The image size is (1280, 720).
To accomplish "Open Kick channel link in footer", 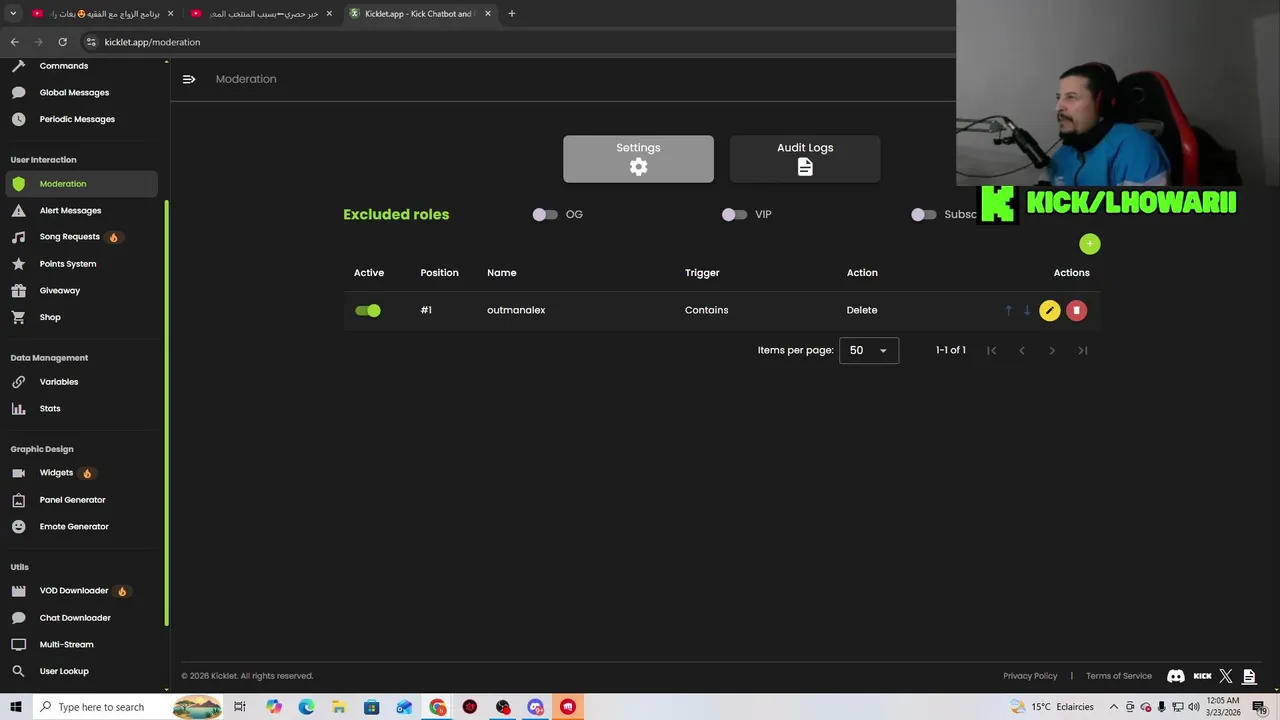I will [1202, 676].
